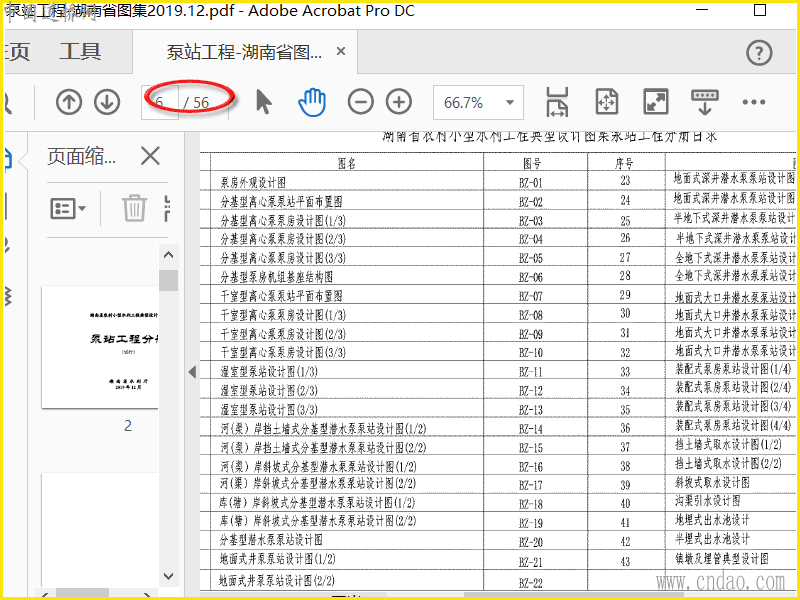Image resolution: width=800 pixels, height=600 pixels.
Task: Click thumbnail scrollbar down arrow
Action: pyautogui.click(x=168, y=577)
